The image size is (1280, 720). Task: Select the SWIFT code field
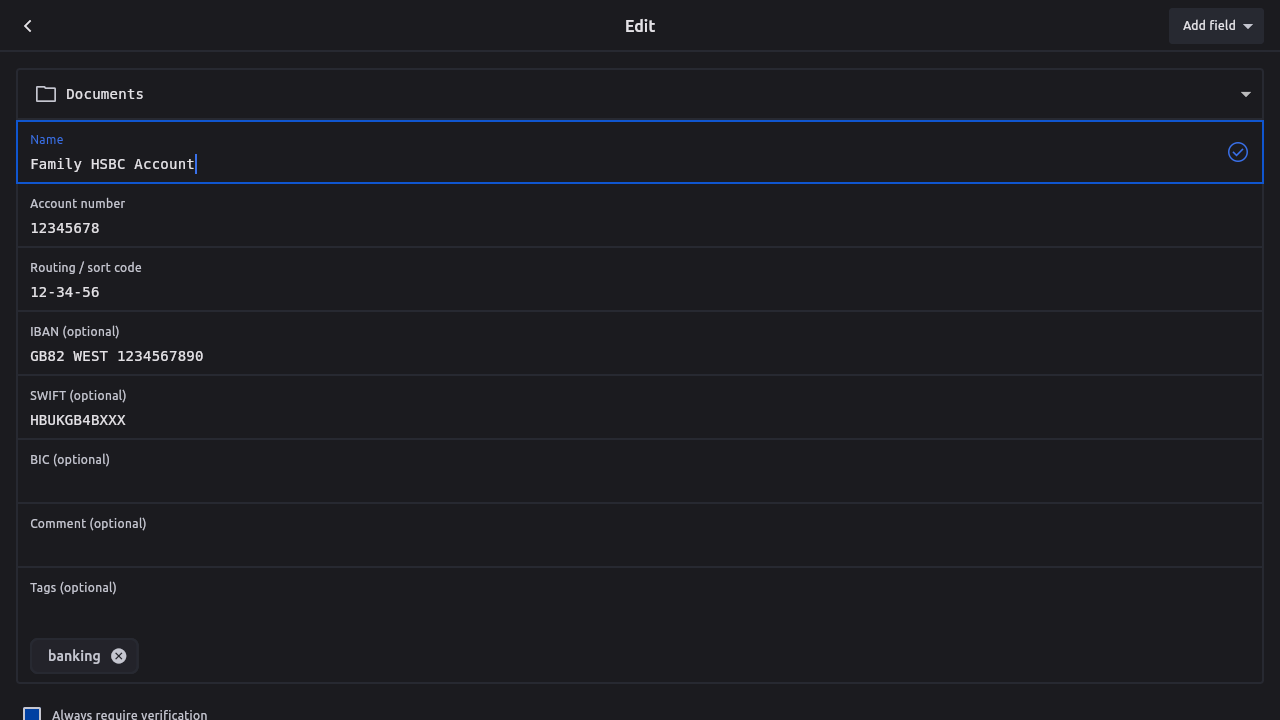640,420
